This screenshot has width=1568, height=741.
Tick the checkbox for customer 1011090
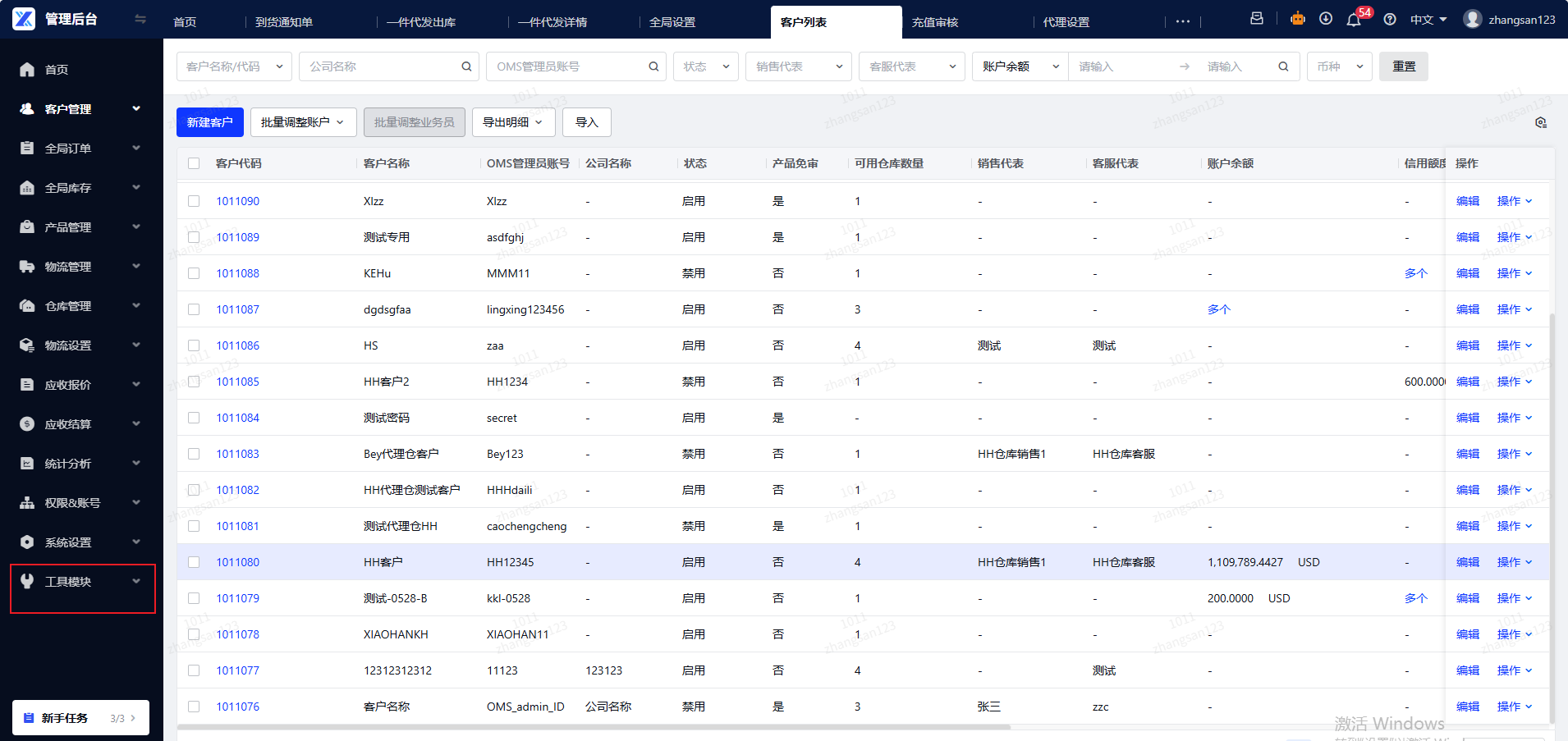194,201
